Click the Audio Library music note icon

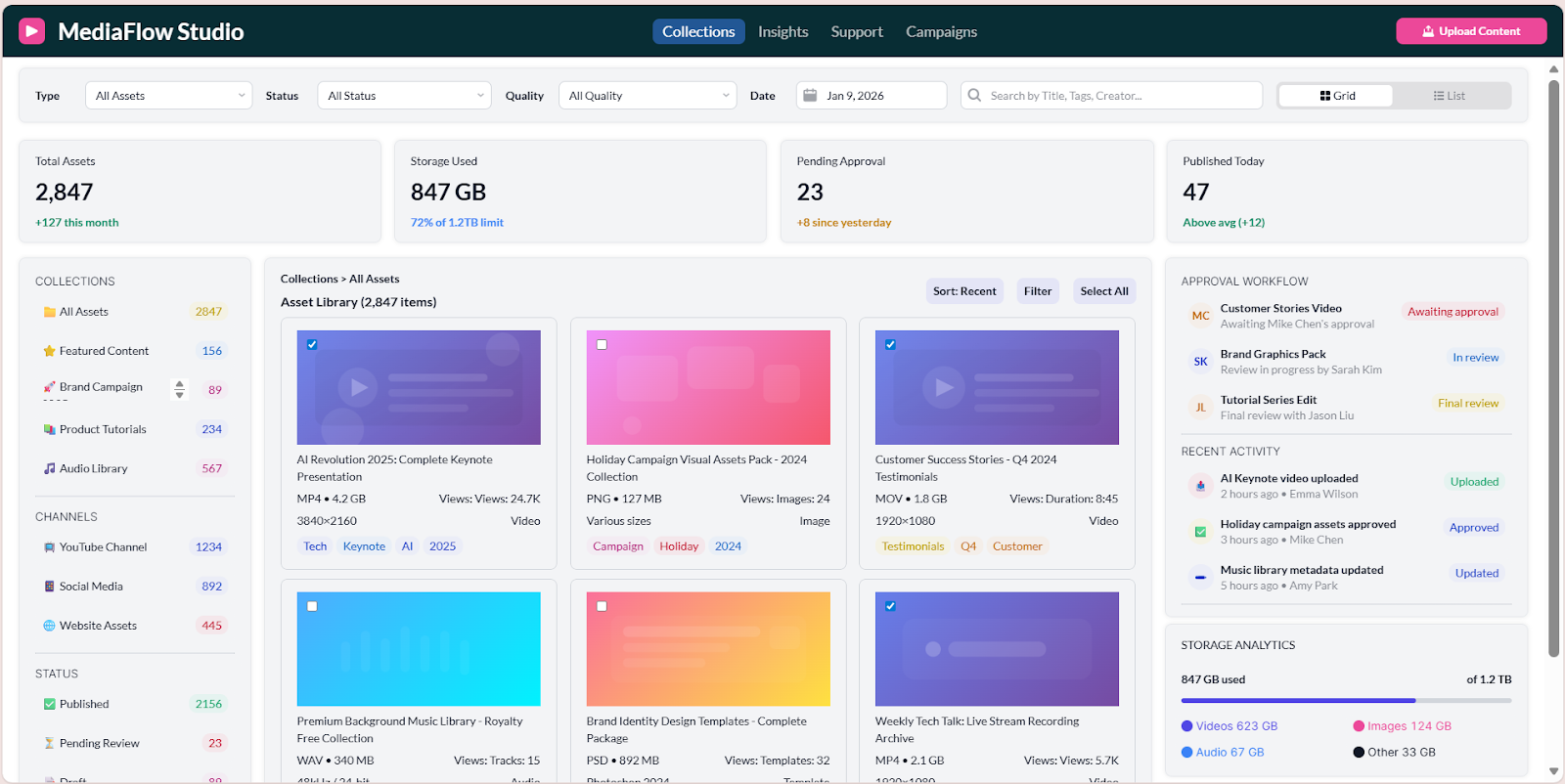point(49,468)
